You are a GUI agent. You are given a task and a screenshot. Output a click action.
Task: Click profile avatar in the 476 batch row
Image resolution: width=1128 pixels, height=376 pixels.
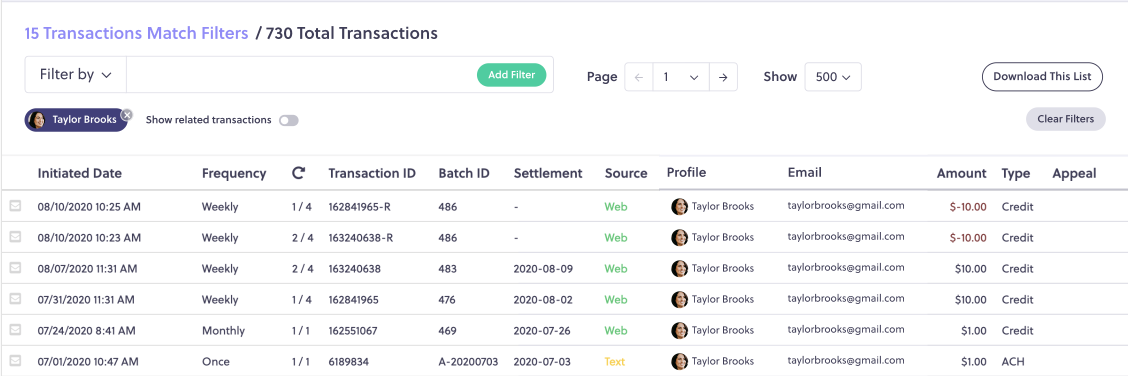[x=679, y=299]
